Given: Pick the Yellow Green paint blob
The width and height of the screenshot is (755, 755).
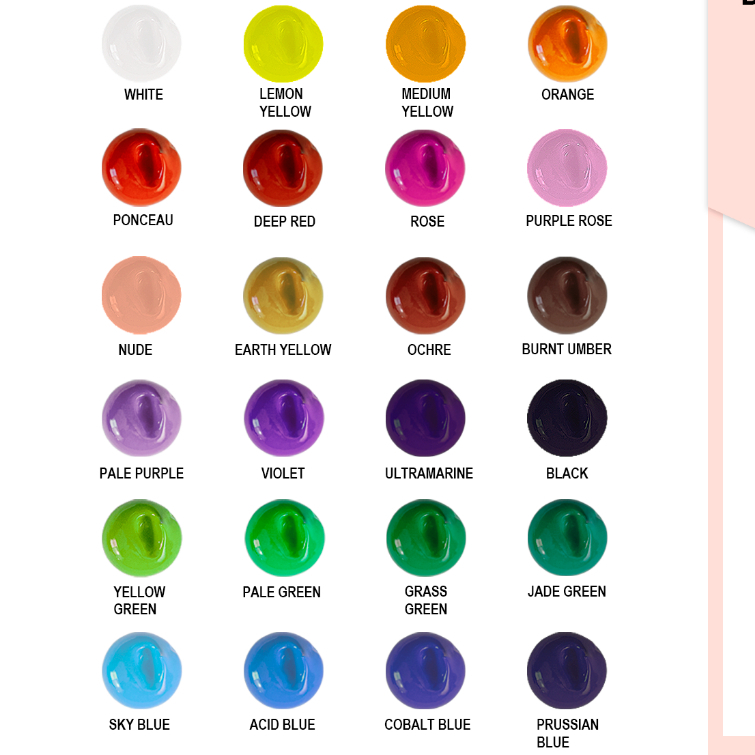Looking at the screenshot, I should [x=142, y=538].
